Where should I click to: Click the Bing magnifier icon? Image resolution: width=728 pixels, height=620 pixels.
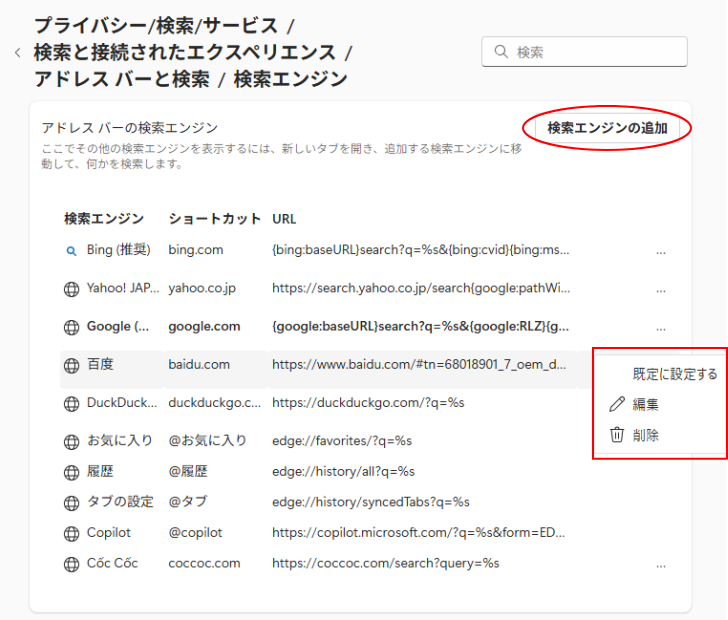click(x=71, y=251)
